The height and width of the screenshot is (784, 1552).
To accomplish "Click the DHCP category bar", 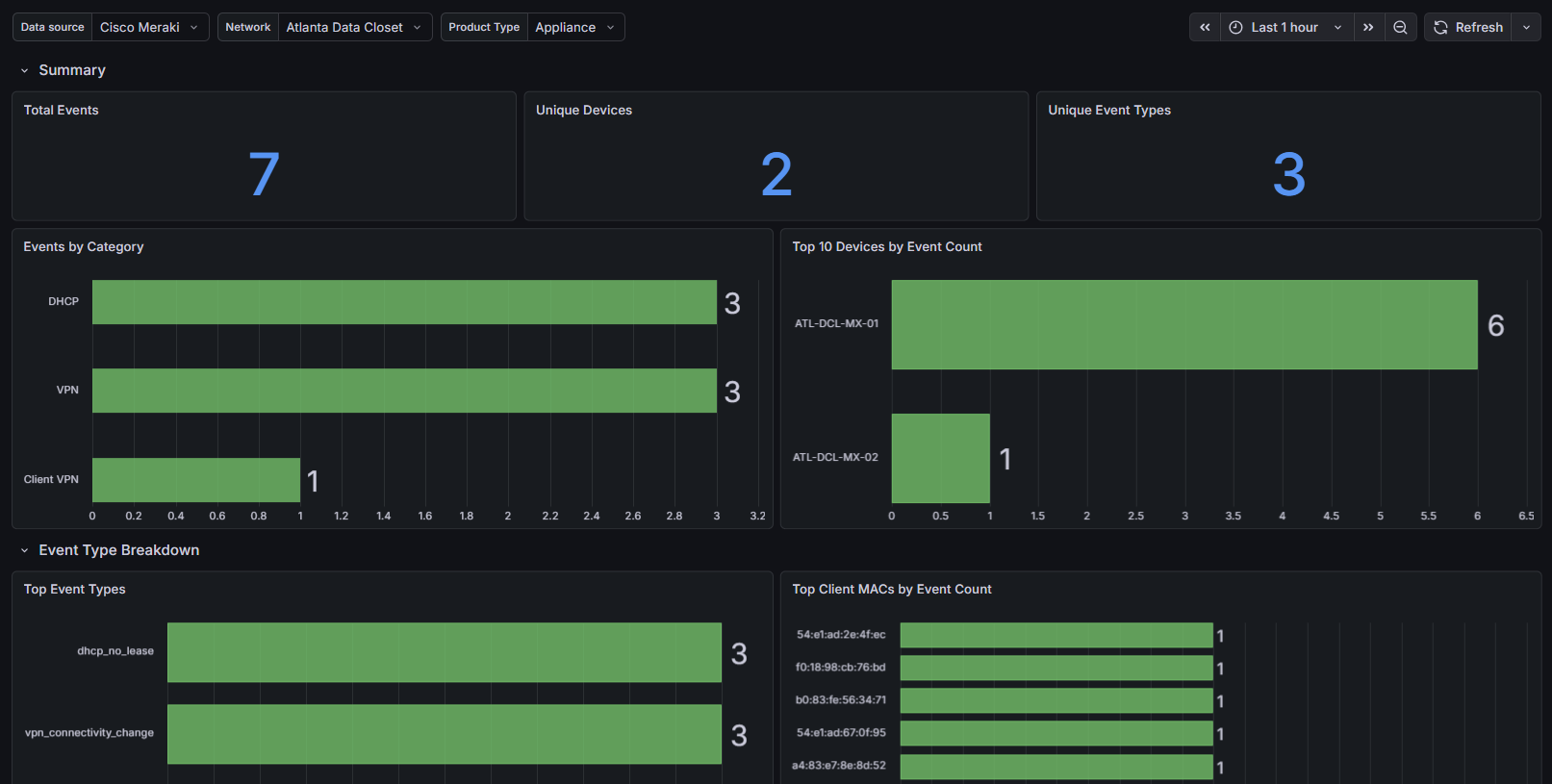I will tap(404, 302).
